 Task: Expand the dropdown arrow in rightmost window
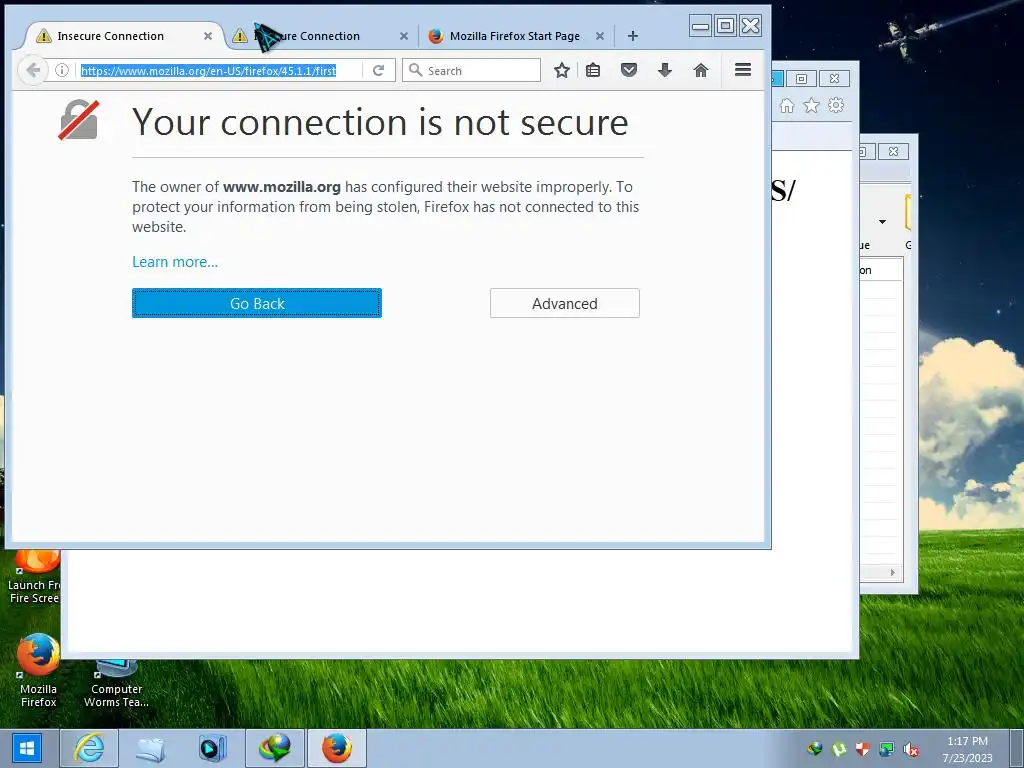point(882,222)
